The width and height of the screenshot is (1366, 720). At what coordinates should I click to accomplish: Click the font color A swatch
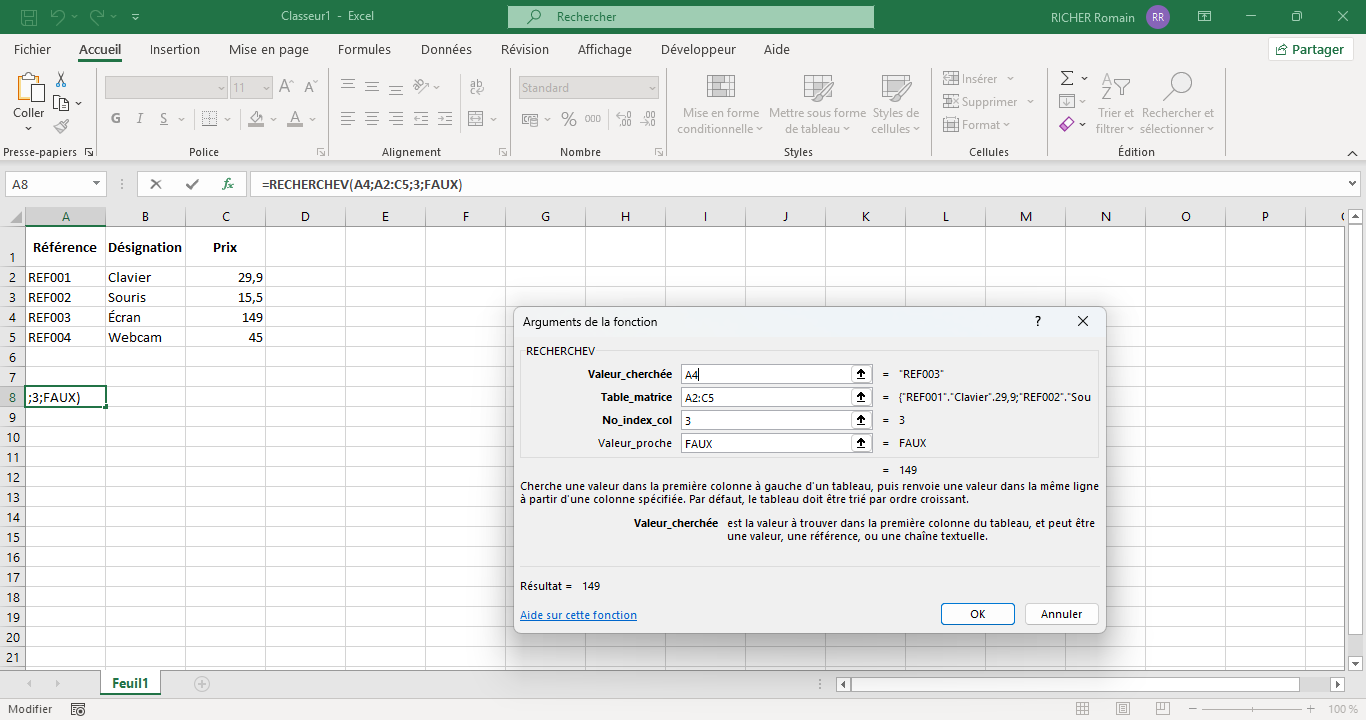point(295,118)
